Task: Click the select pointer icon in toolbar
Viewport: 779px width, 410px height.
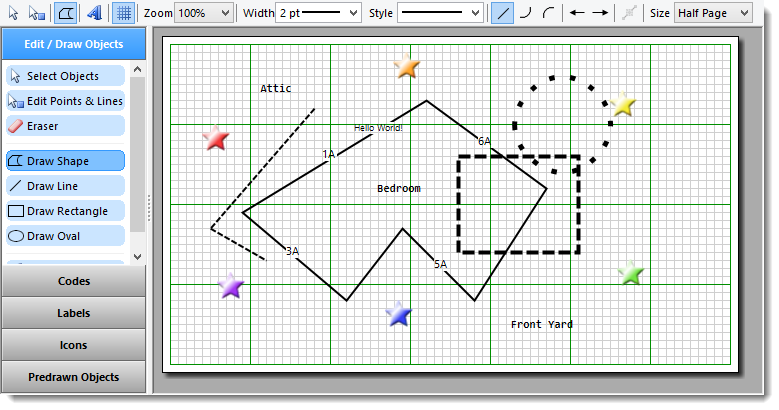Action: 13,13
